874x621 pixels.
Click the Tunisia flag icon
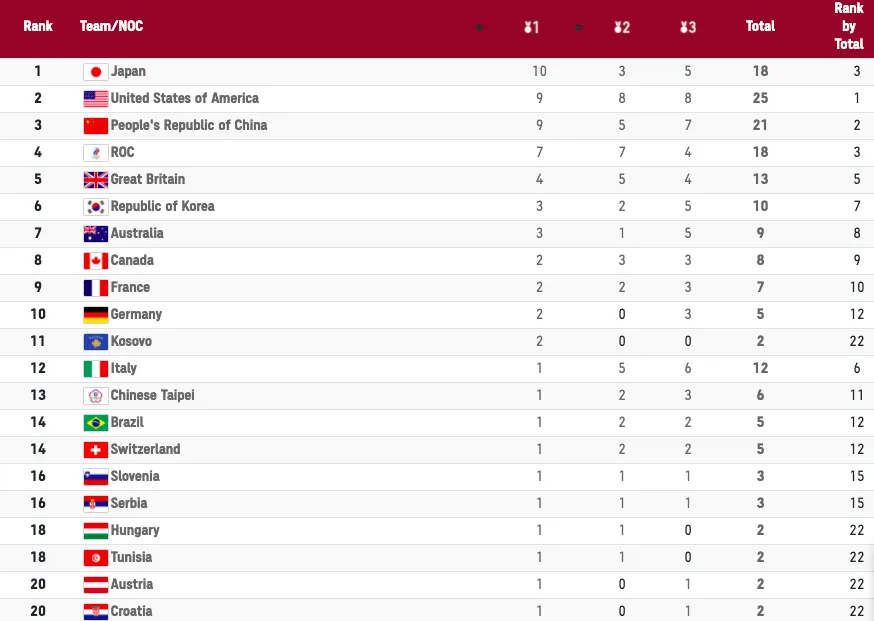pyautogui.click(x=95, y=558)
